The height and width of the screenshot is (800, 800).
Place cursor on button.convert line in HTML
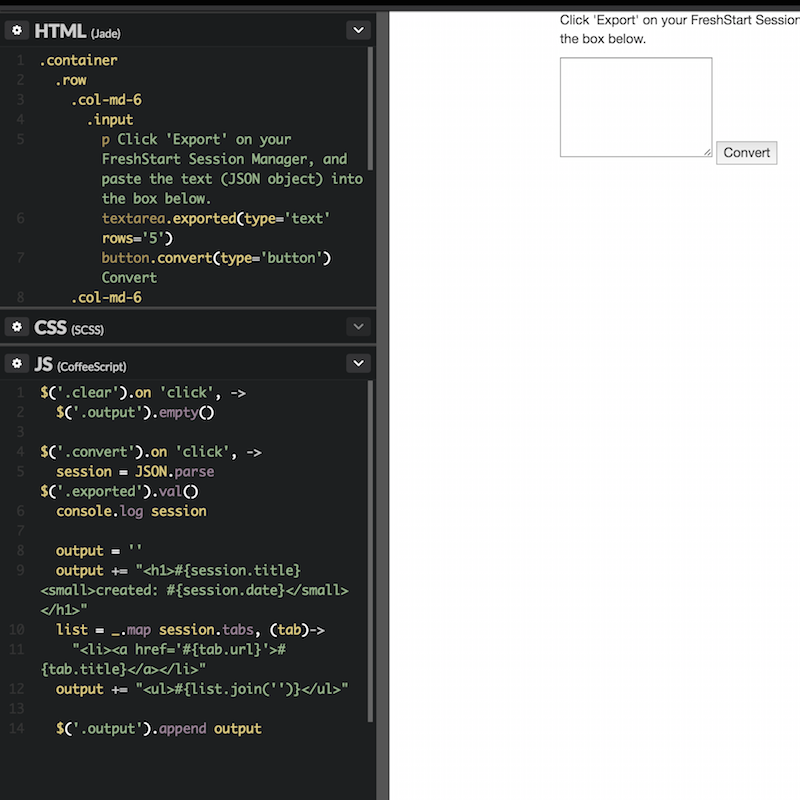(215, 258)
